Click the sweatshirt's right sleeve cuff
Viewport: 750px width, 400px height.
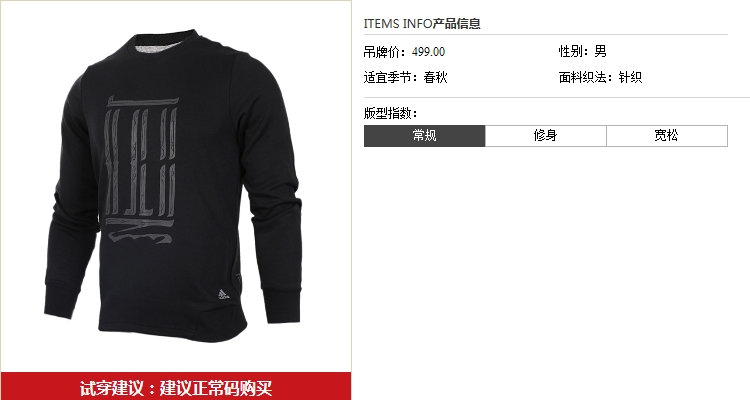point(283,304)
